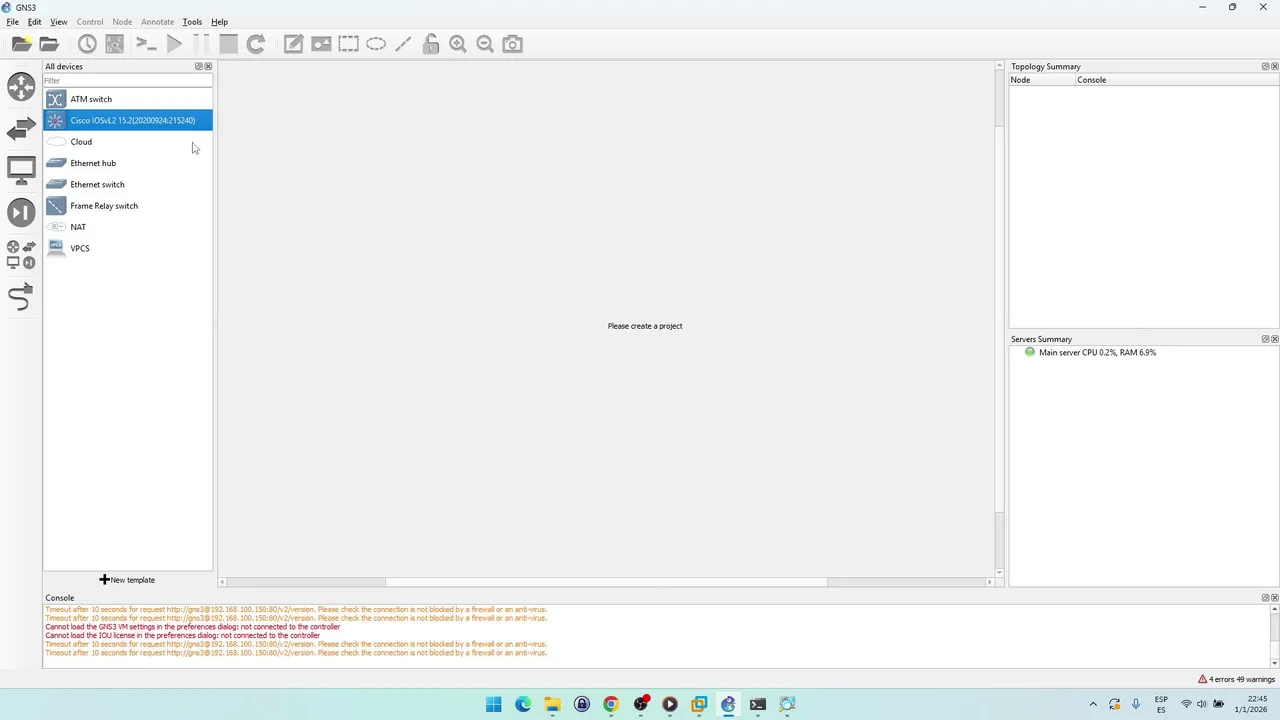Viewport: 1280px width, 720px height.
Task: Select the Add a note tool
Action: tap(293, 44)
